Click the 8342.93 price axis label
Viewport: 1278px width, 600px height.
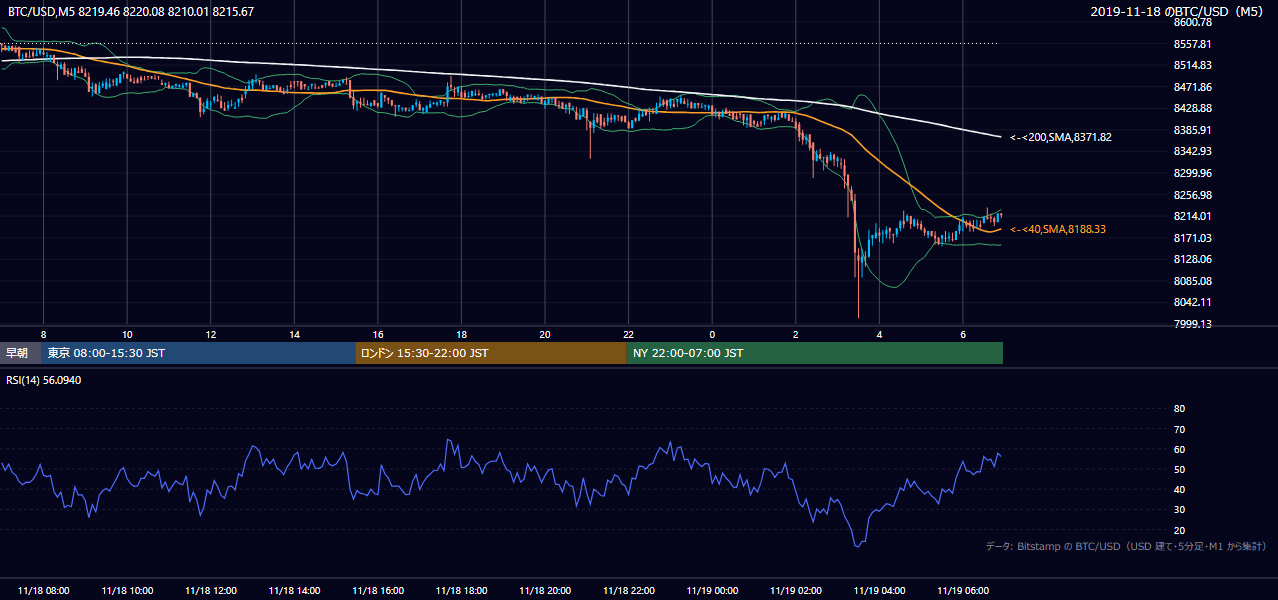(x=1192, y=151)
